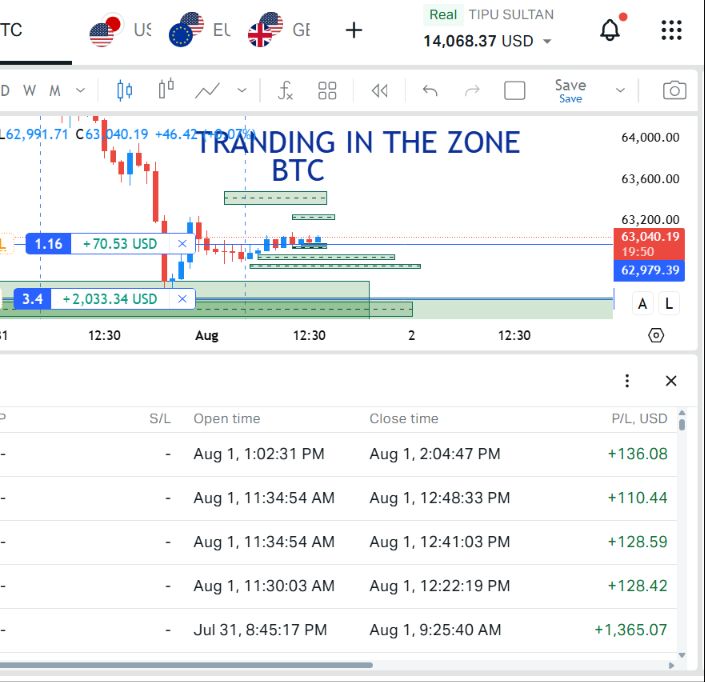The height and width of the screenshot is (682, 705).
Task: Open the indicators fx menu
Action: (285, 90)
